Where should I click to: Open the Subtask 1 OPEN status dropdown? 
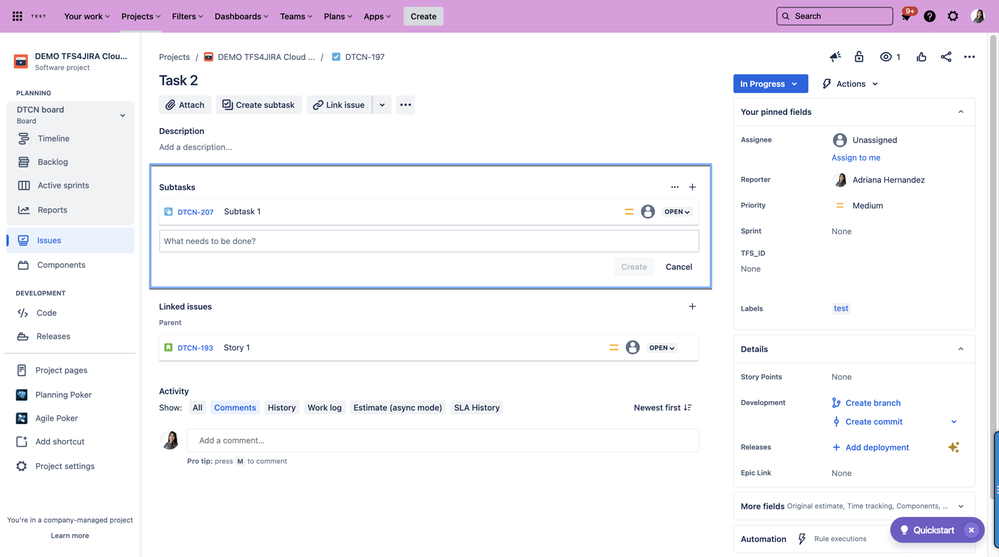[x=677, y=212]
